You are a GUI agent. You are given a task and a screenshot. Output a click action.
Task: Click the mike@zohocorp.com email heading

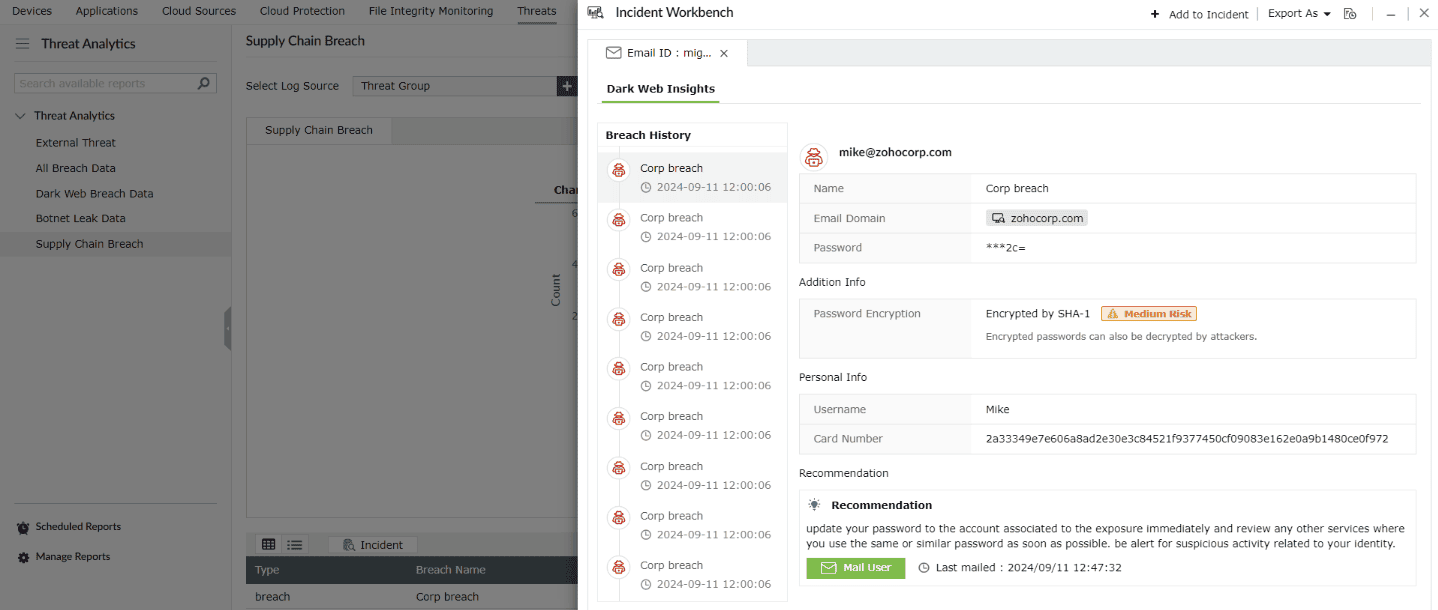(895, 153)
